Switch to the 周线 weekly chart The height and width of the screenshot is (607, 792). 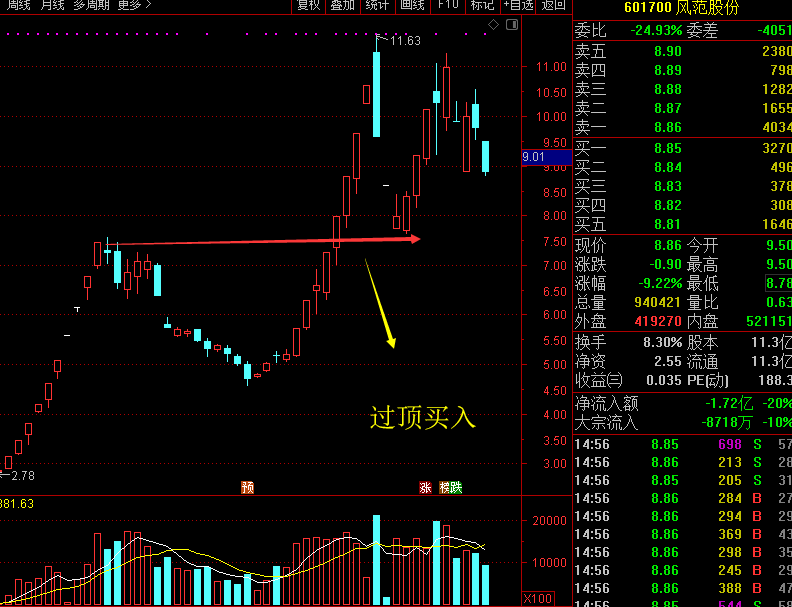(x=17, y=5)
